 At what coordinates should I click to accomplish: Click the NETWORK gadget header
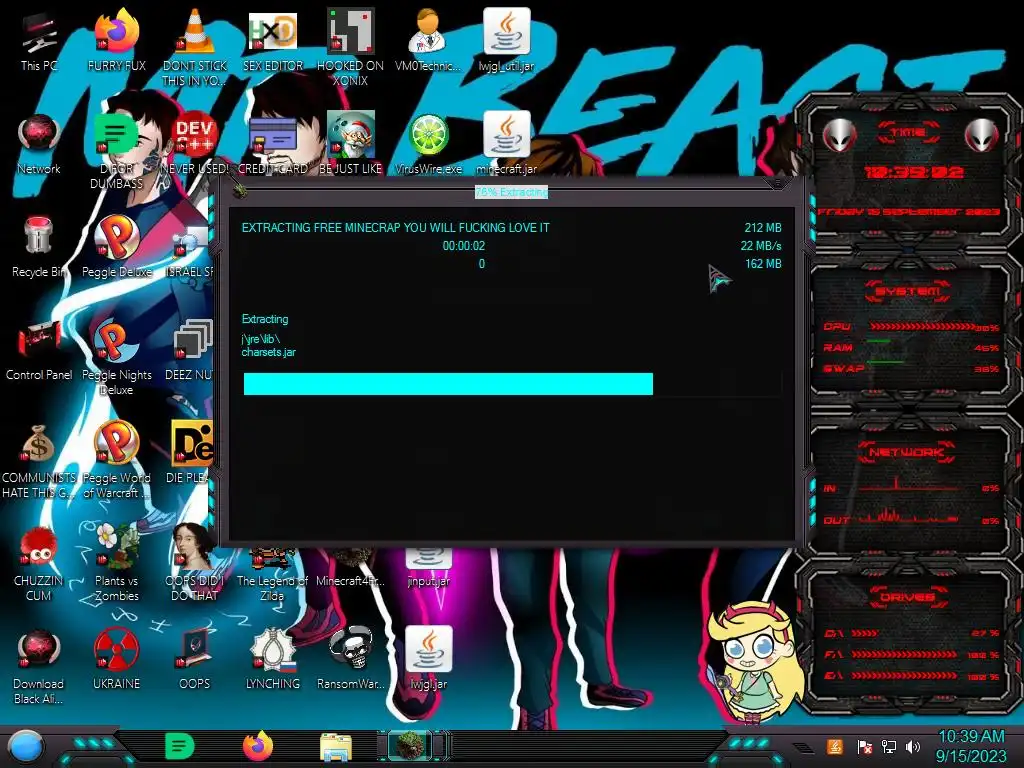[906, 451]
